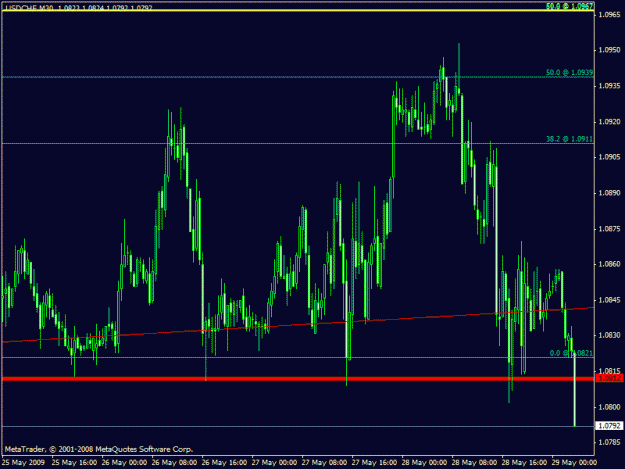Click the "27 May 08:00" time axis label
625x469 pixels.
click(x=324, y=462)
